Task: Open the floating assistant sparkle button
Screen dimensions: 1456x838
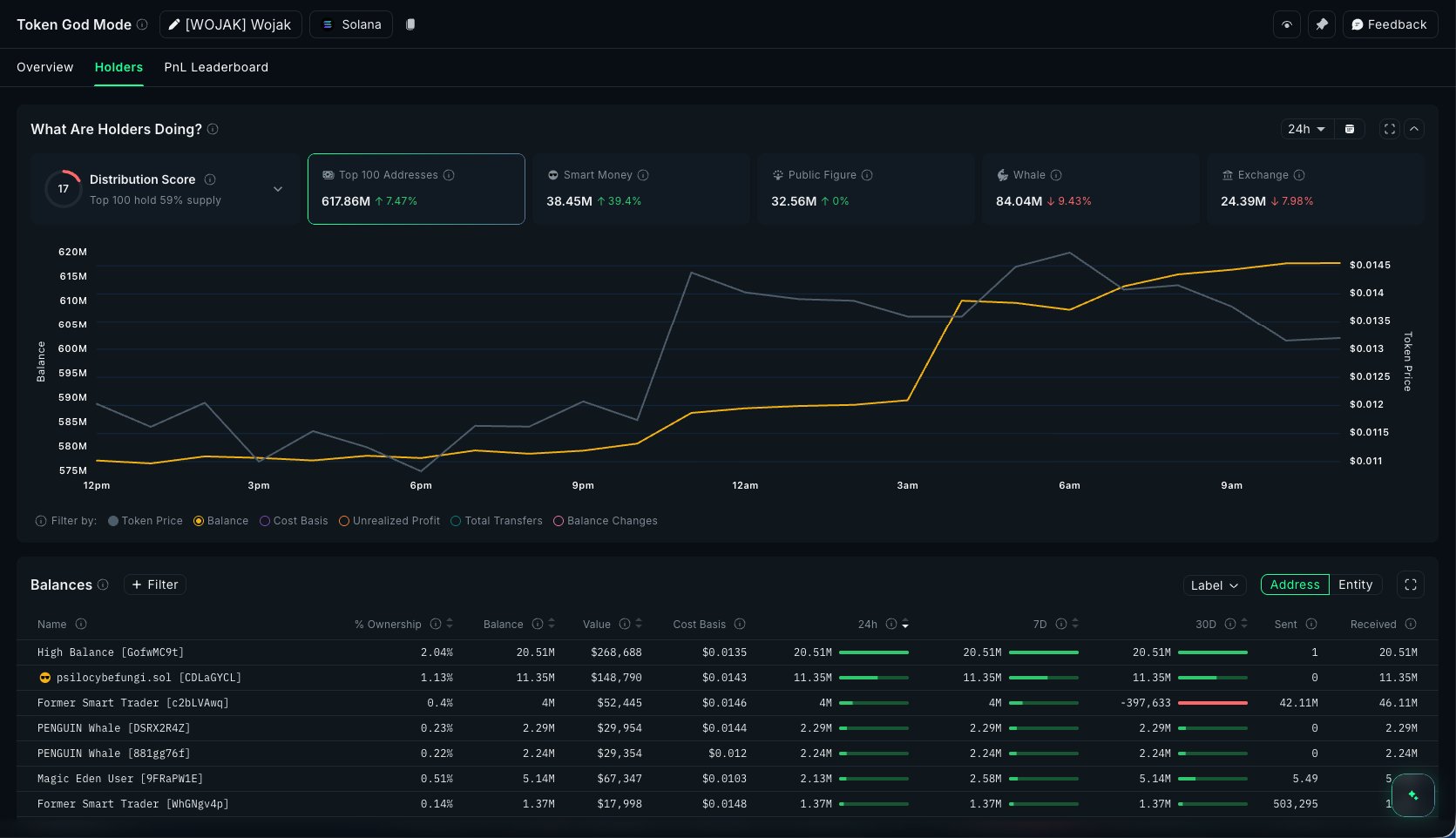Action: [x=1412, y=795]
